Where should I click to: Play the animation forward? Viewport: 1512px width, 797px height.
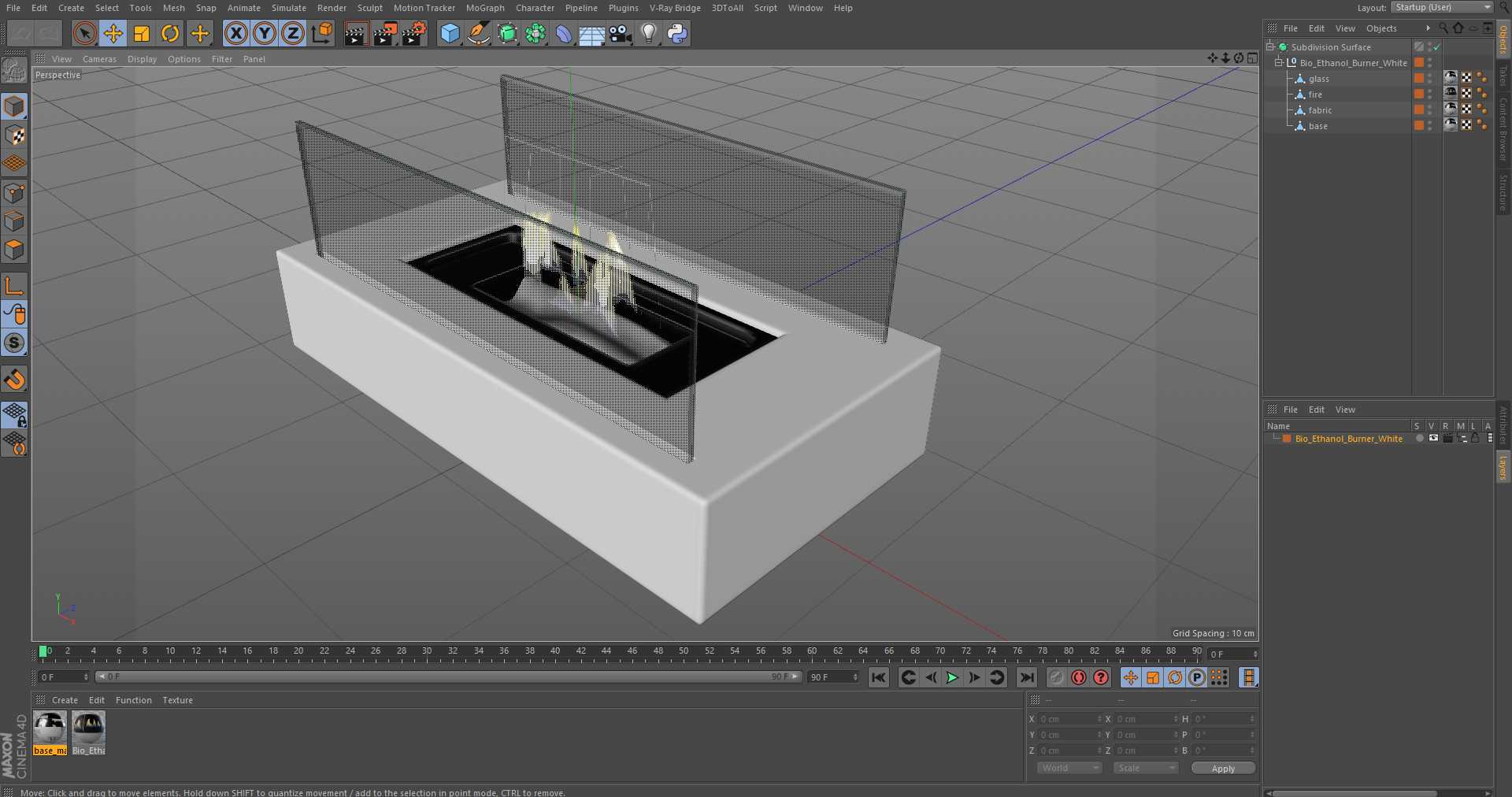[x=952, y=677]
